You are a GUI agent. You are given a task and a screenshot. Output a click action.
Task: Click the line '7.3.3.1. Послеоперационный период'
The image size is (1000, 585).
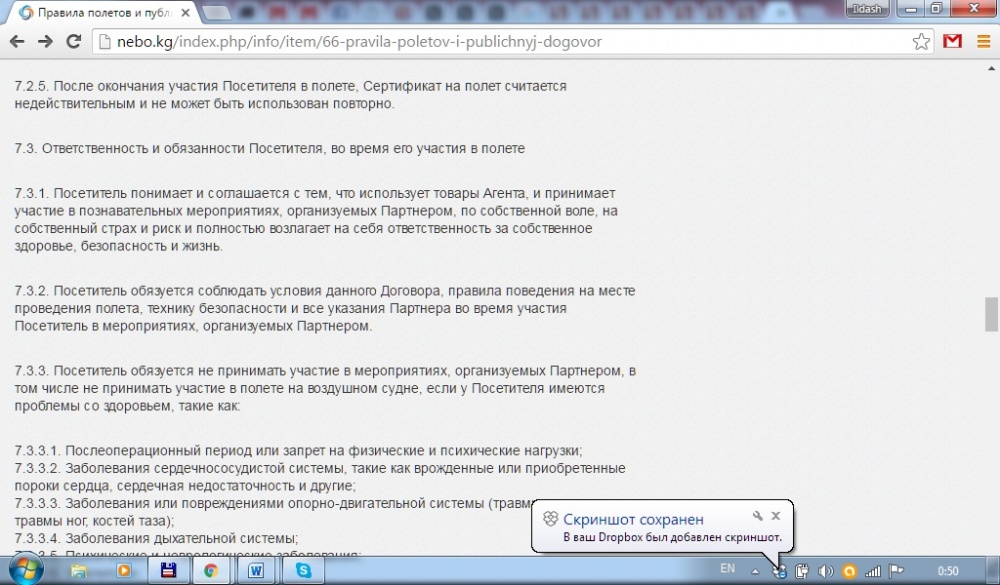coord(298,450)
